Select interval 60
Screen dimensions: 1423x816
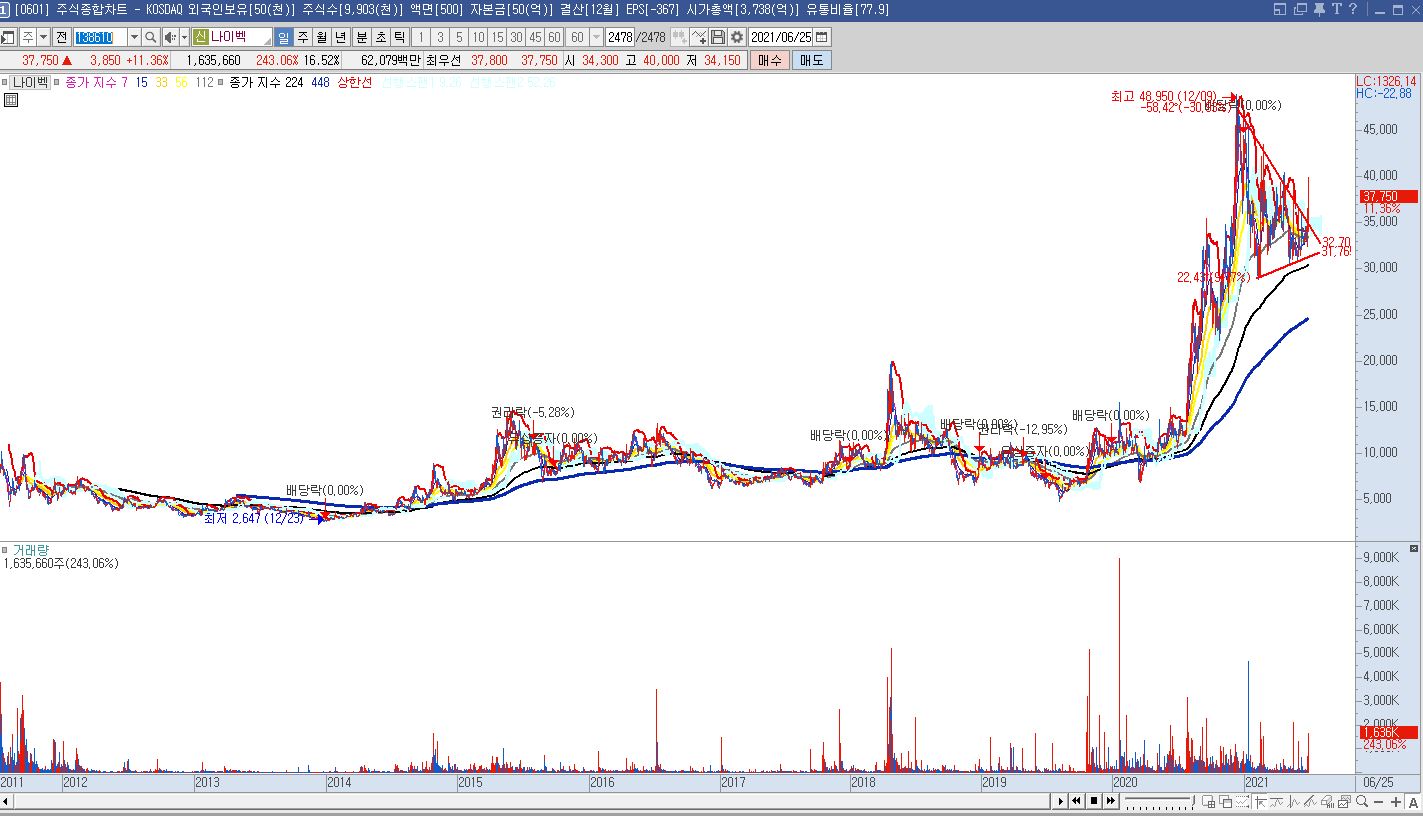[554, 37]
